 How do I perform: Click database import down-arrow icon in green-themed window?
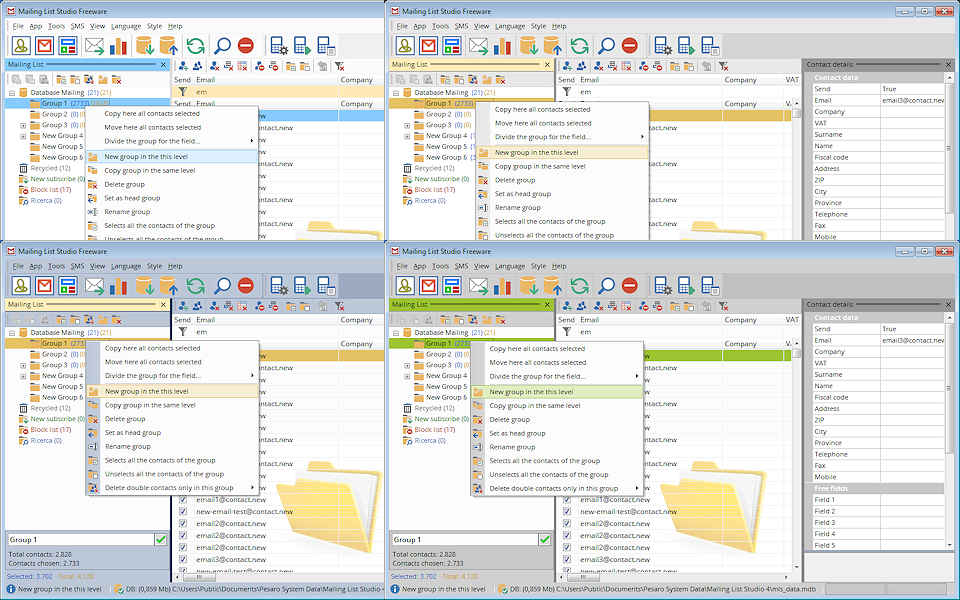click(x=528, y=286)
